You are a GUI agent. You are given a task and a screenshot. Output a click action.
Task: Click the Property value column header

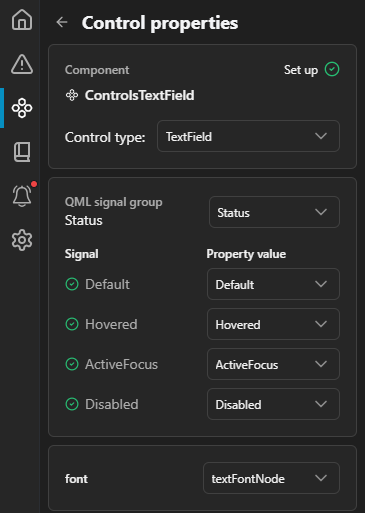point(246,254)
